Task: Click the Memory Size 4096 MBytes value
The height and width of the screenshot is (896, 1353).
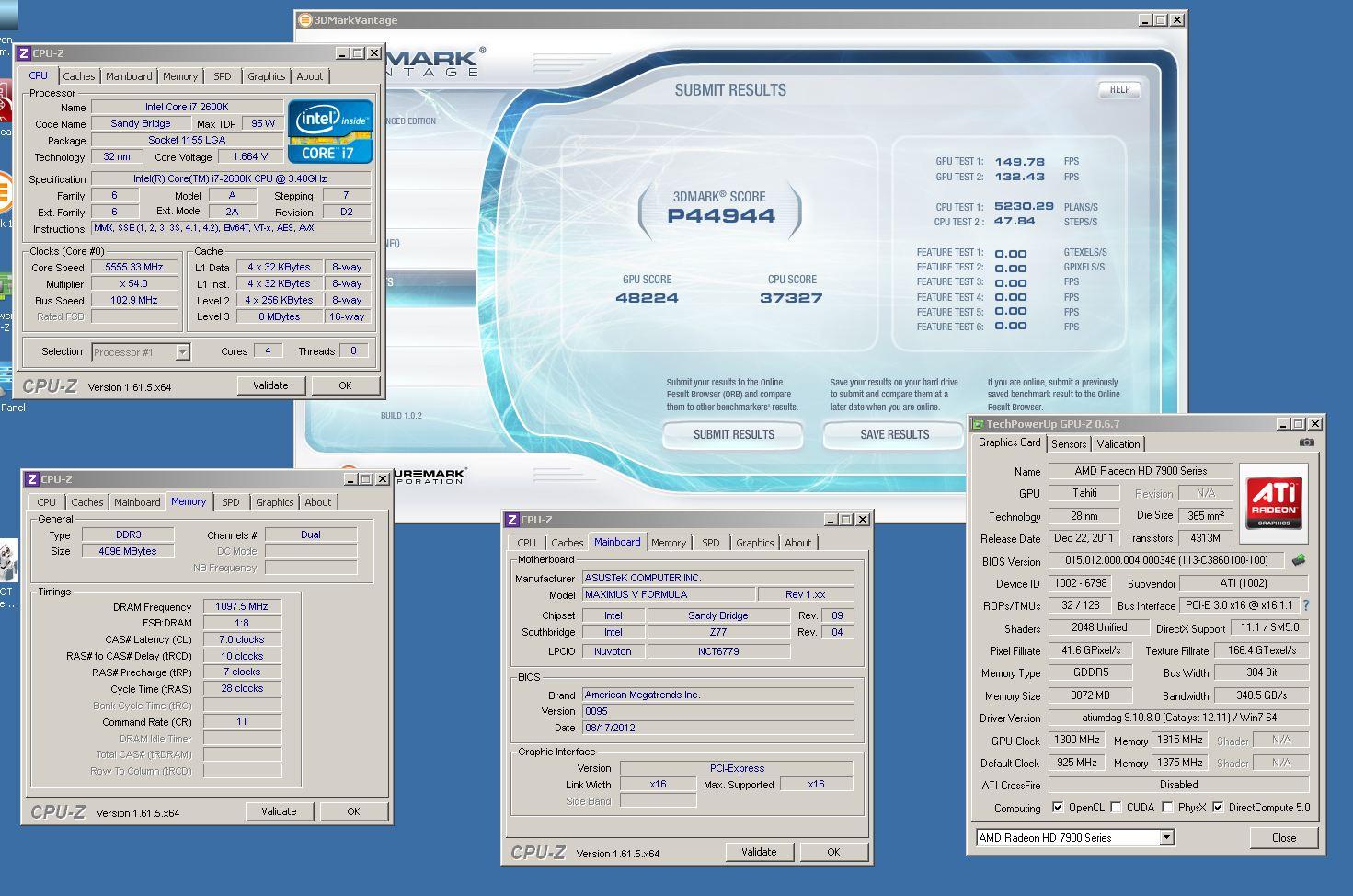Action: [x=127, y=551]
